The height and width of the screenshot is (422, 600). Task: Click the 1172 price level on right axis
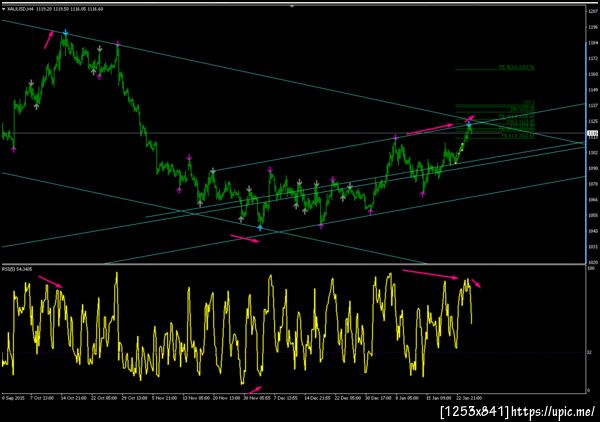(x=593, y=59)
